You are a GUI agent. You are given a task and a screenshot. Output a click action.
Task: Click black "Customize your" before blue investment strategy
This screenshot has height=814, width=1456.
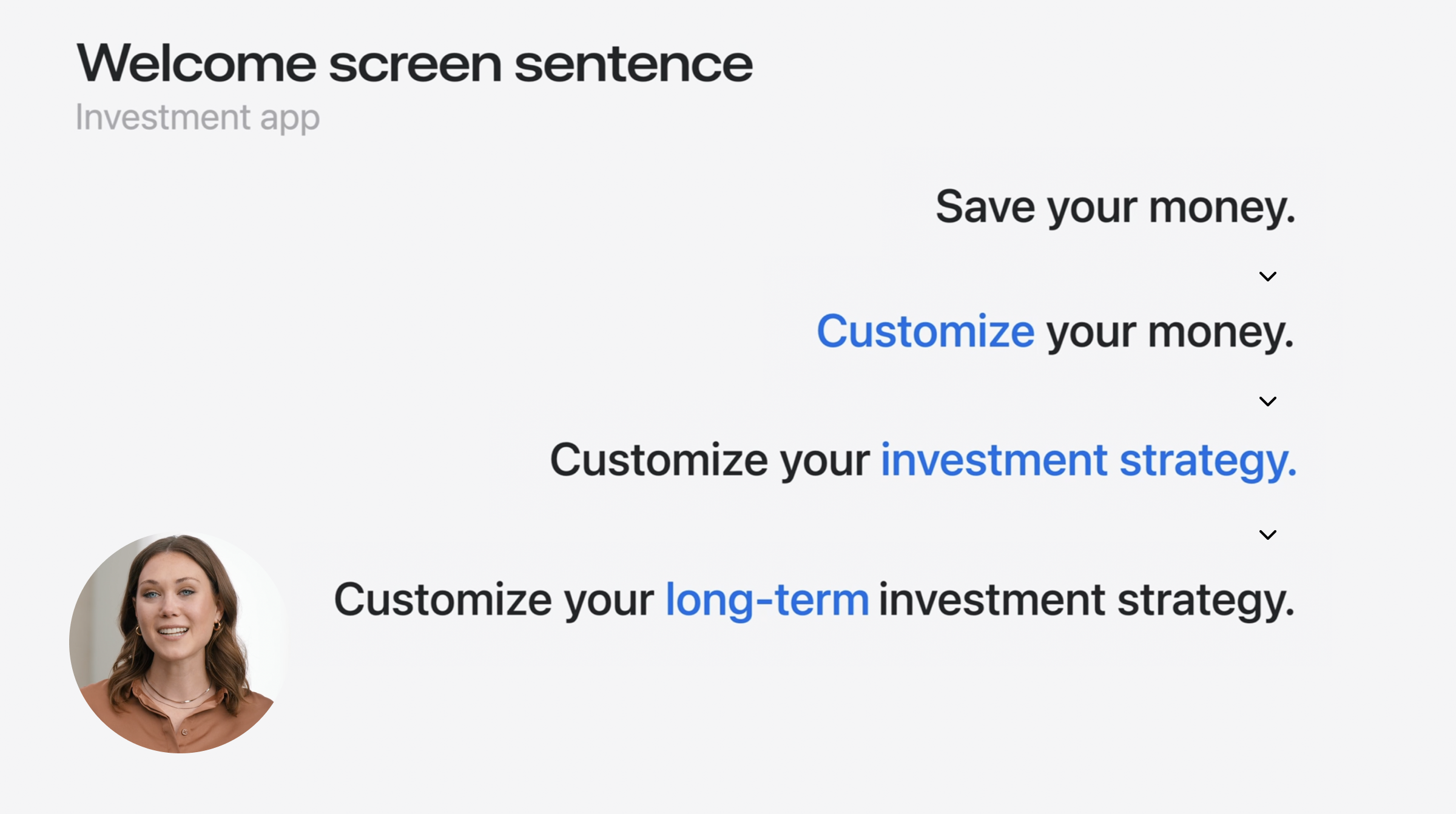click(710, 460)
